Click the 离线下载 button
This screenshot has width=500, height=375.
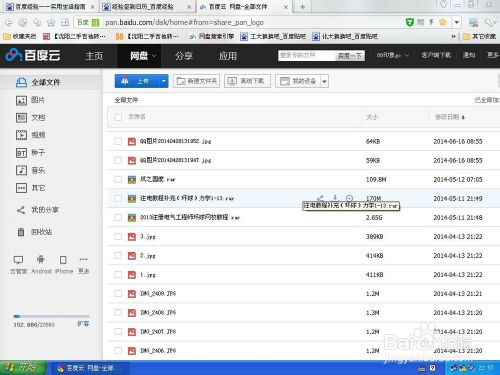247,81
